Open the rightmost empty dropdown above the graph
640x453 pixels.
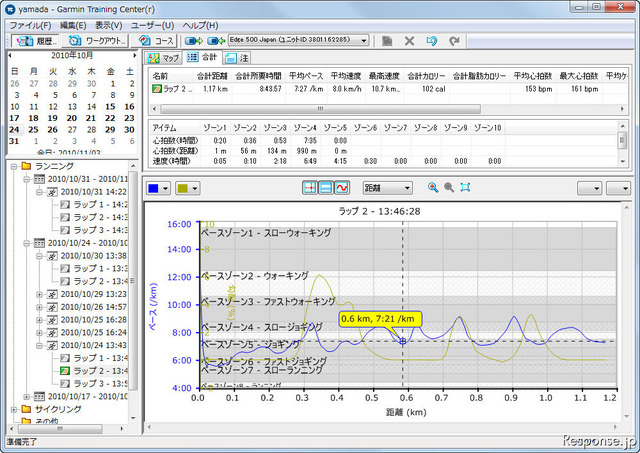click(x=618, y=188)
